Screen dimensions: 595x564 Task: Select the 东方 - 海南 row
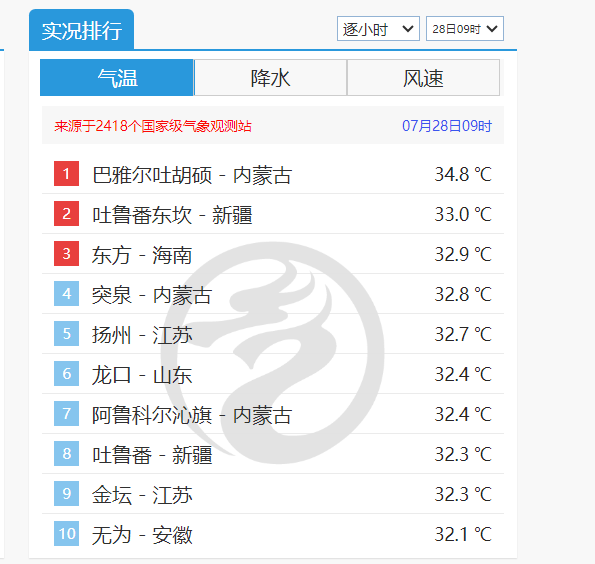click(273, 254)
